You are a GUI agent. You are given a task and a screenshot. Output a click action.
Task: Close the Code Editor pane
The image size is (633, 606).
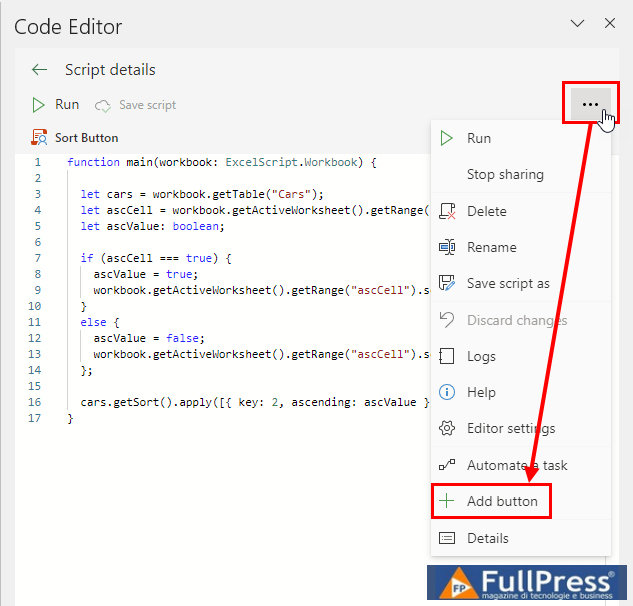(x=610, y=23)
